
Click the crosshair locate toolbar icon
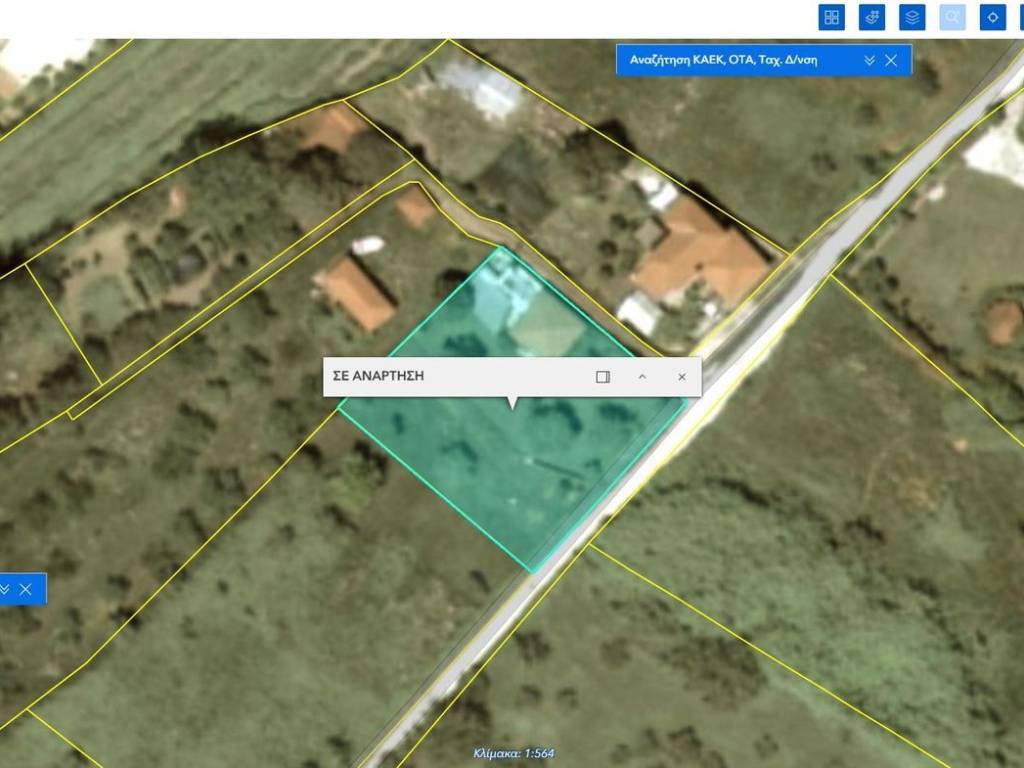992,17
